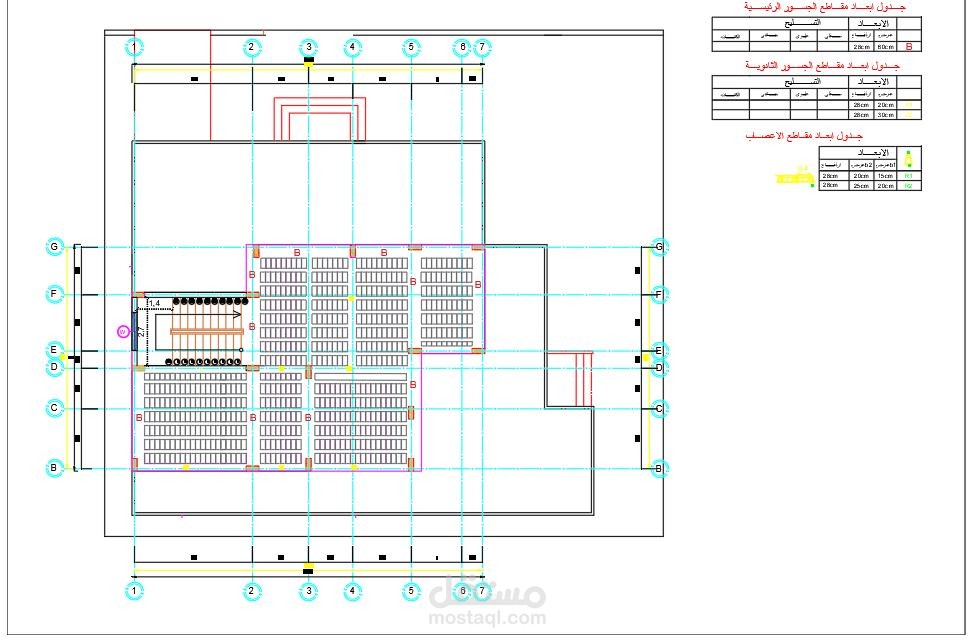
Task: Select the red nested entrance steps symbol
Action: (320, 118)
